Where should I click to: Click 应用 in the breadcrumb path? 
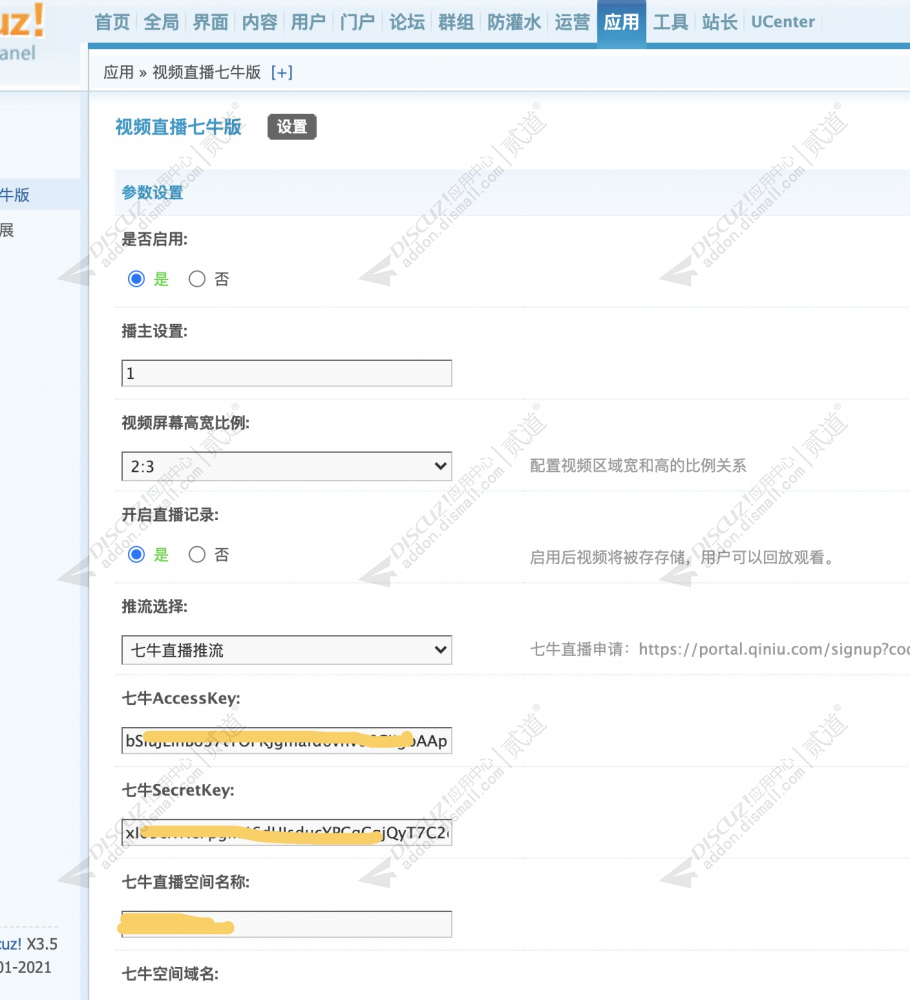[x=119, y=73]
